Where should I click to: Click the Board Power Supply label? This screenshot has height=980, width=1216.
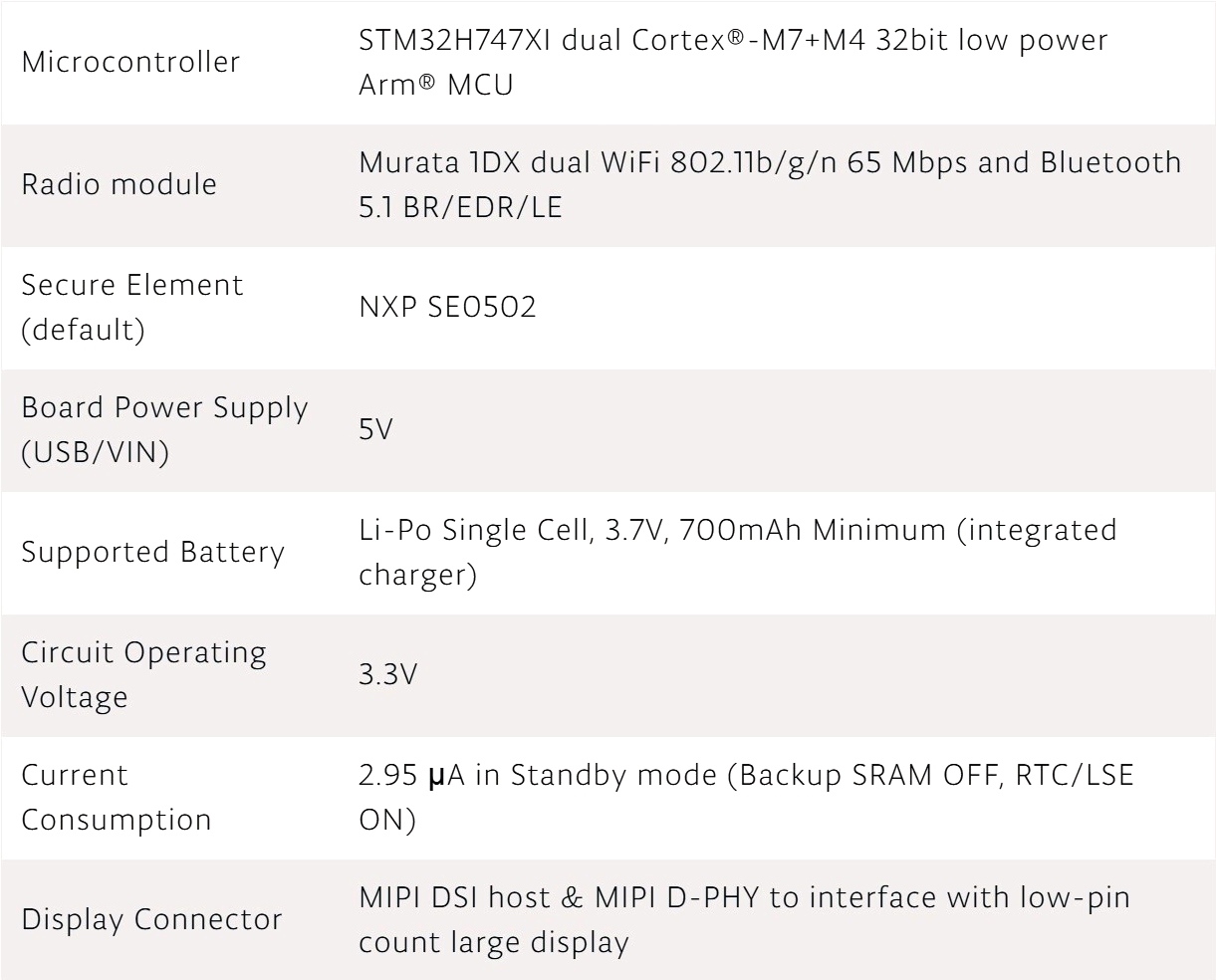pyautogui.click(x=164, y=429)
